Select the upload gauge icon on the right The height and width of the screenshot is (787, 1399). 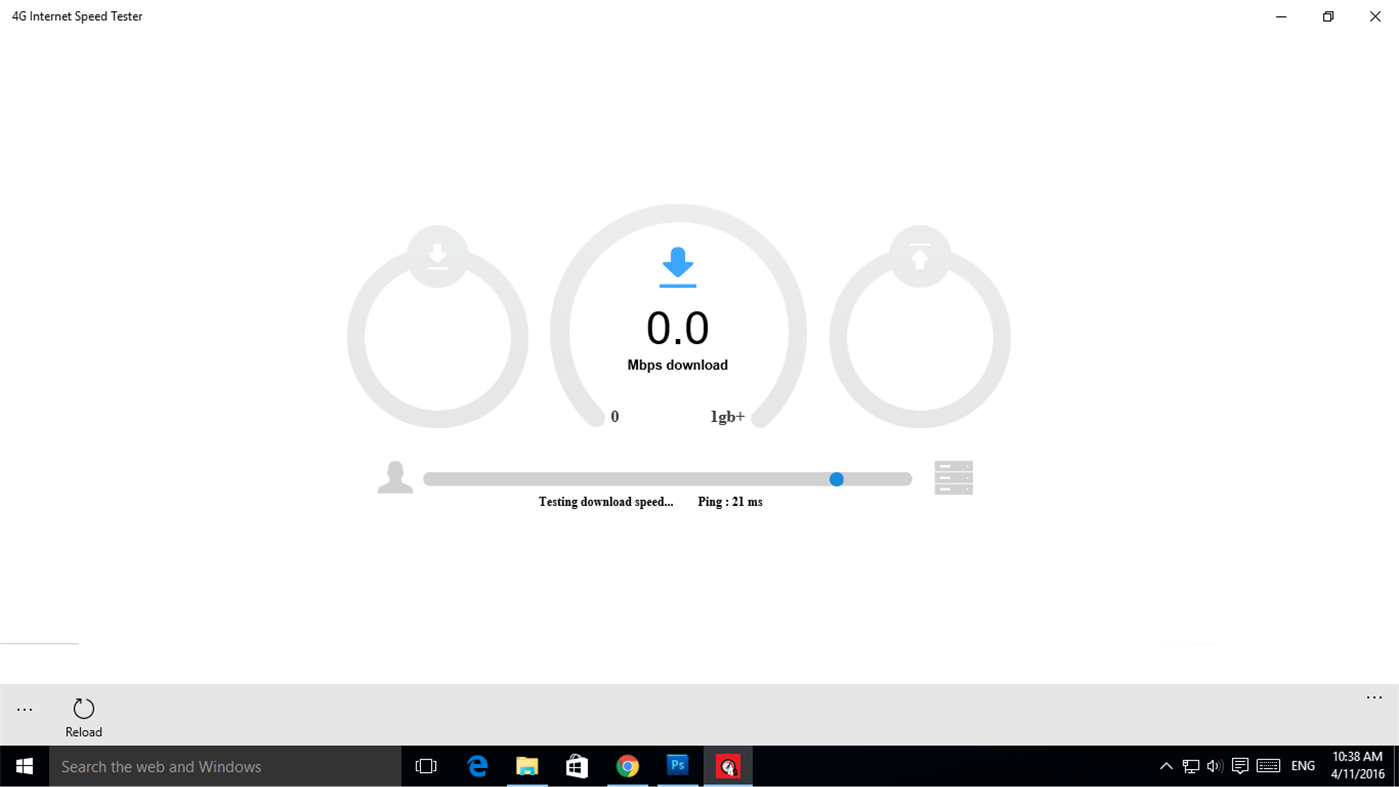point(918,256)
